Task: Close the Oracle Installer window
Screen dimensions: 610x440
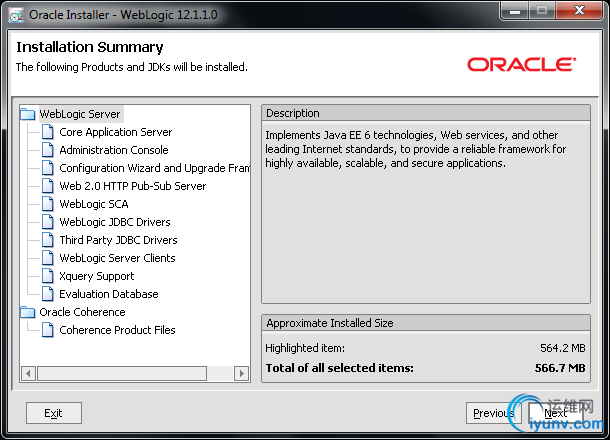Action: coord(579,11)
